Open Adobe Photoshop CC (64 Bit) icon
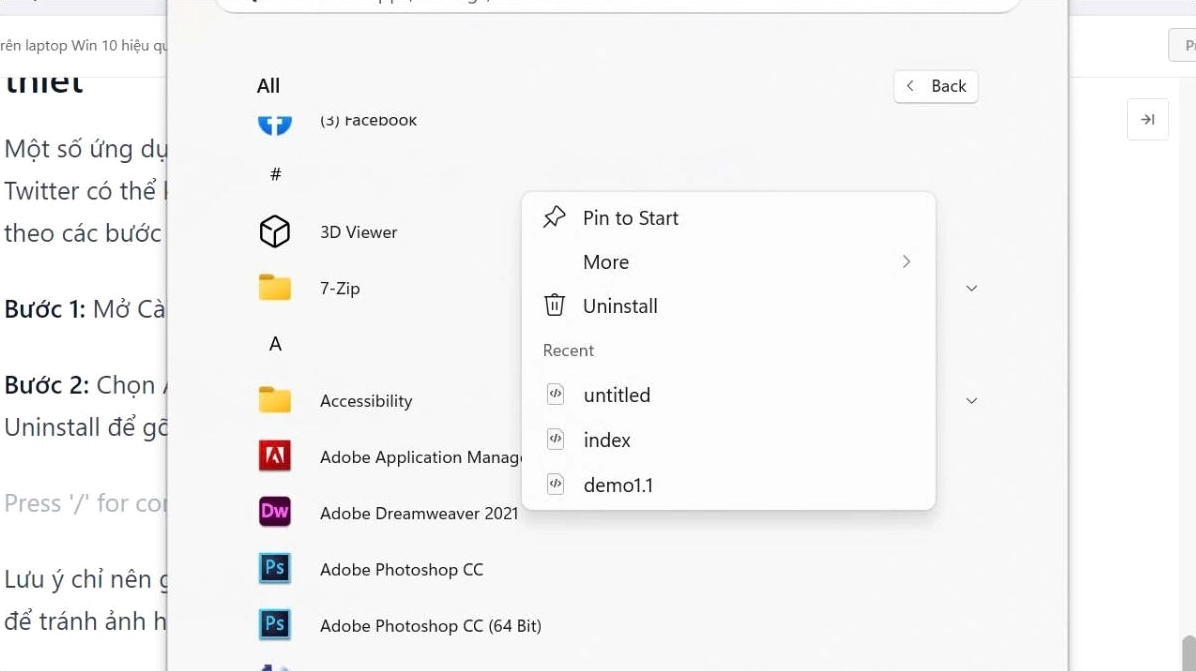Image resolution: width=1196 pixels, height=671 pixels. click(274, 625)
